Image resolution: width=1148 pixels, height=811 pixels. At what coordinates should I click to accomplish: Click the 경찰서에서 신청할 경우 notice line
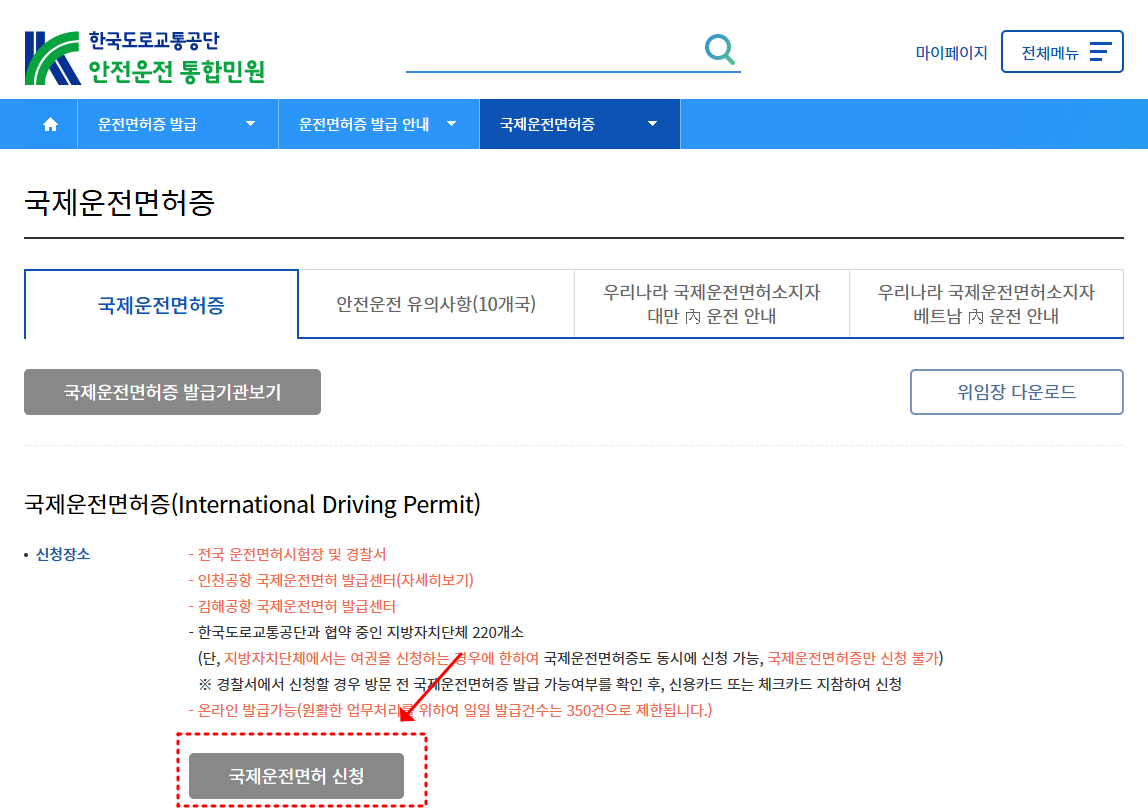point(550,684)
